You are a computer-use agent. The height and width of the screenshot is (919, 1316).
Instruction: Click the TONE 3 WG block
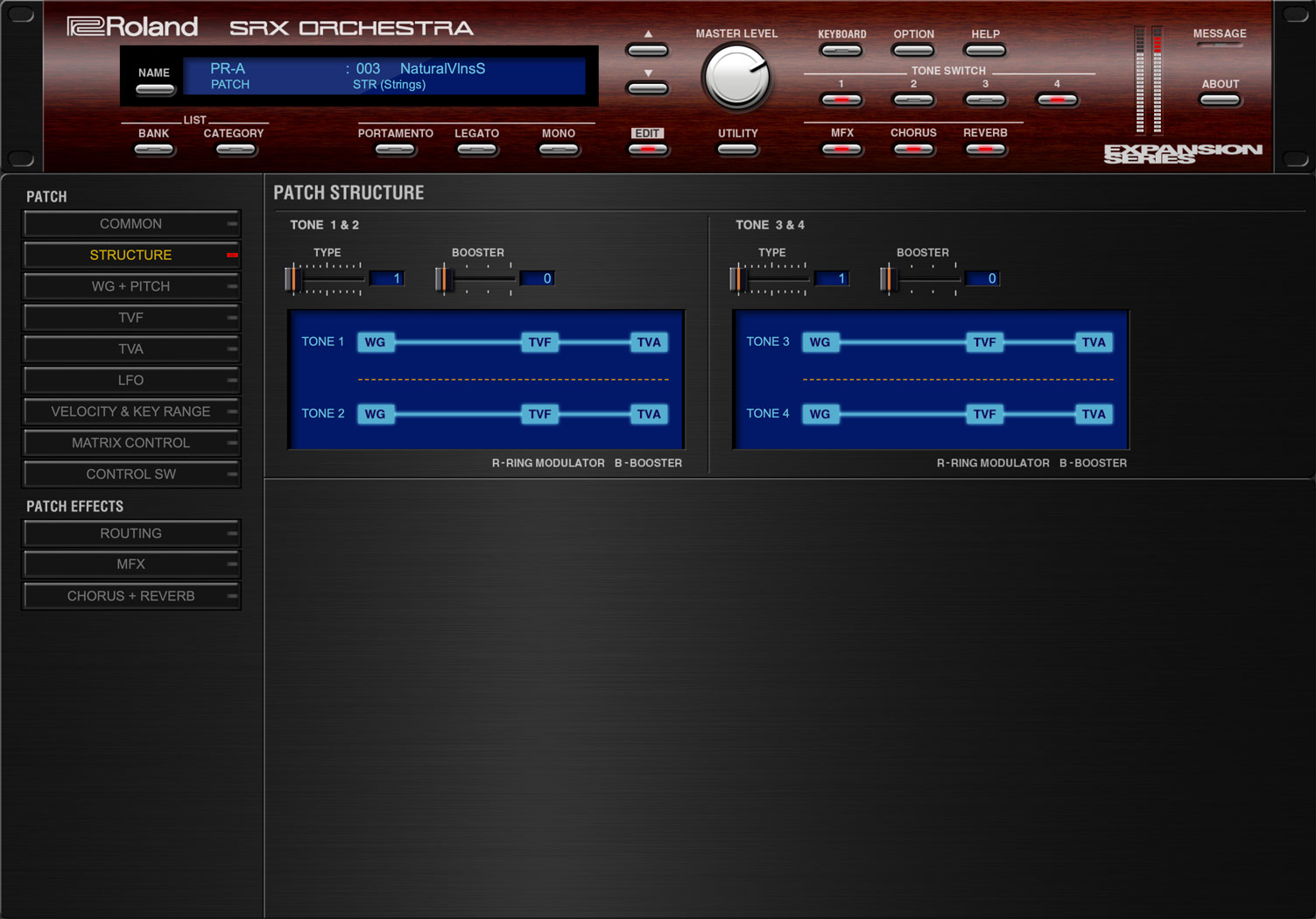pos(820,342)
